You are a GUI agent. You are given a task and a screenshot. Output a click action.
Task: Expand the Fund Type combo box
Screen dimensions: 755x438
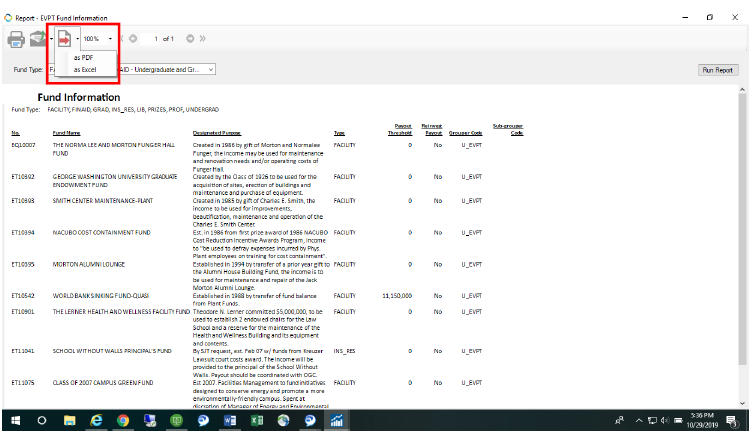point(210,70)
